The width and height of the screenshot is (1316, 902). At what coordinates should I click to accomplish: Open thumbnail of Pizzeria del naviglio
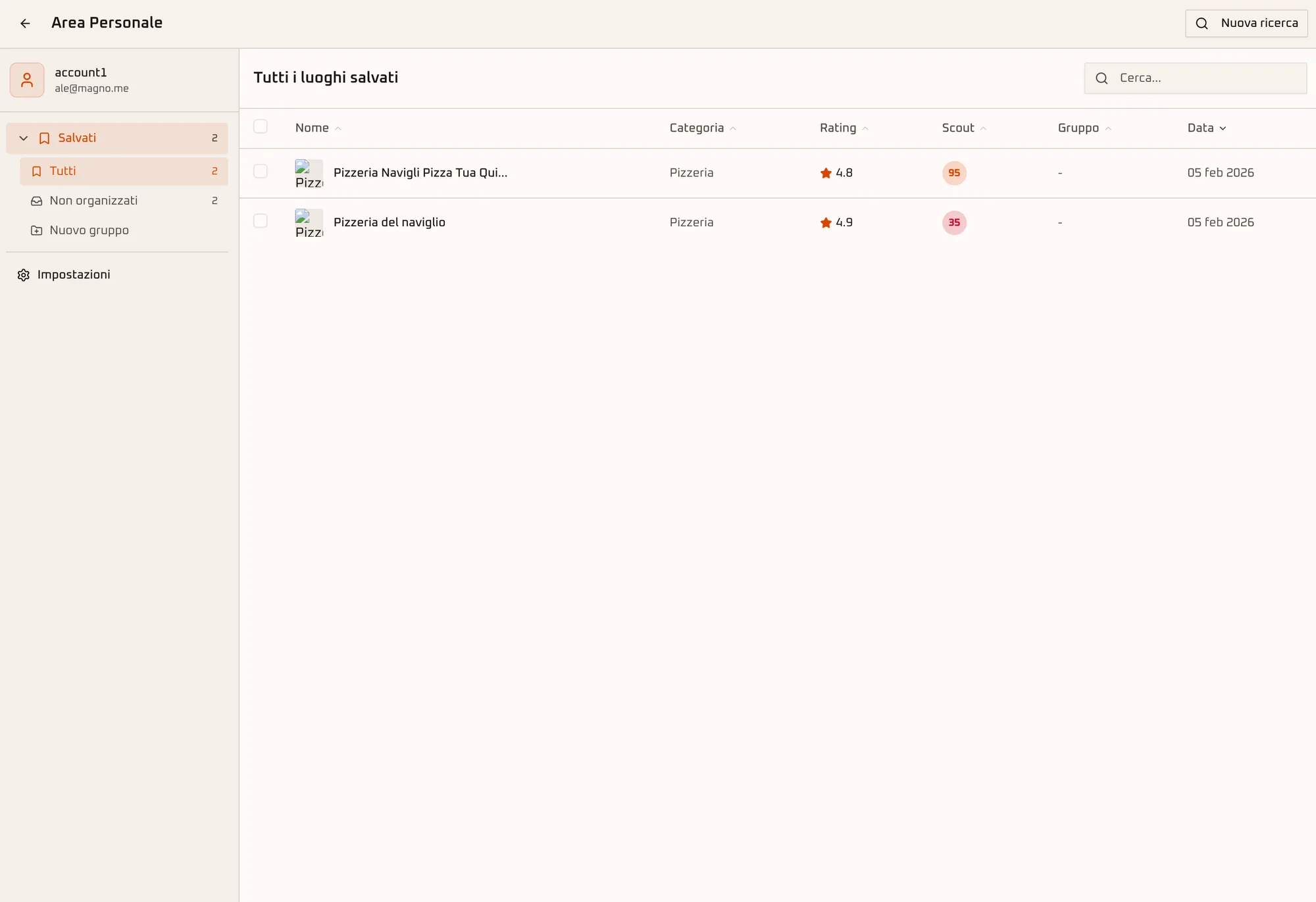[309, 222]
